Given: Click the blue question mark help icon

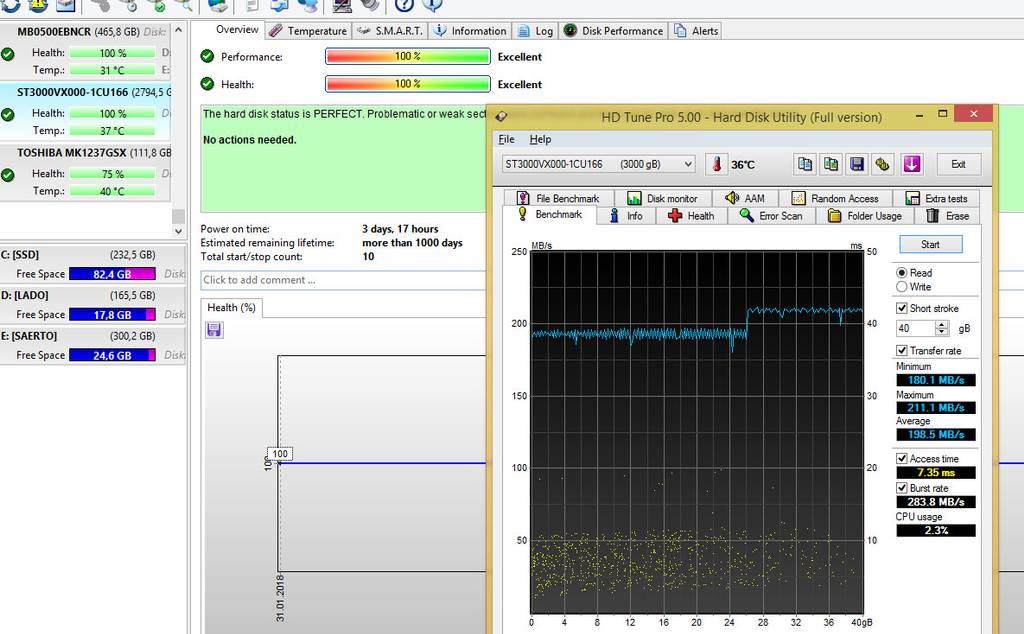Looking at the screenshot, I should pos(405,5).
